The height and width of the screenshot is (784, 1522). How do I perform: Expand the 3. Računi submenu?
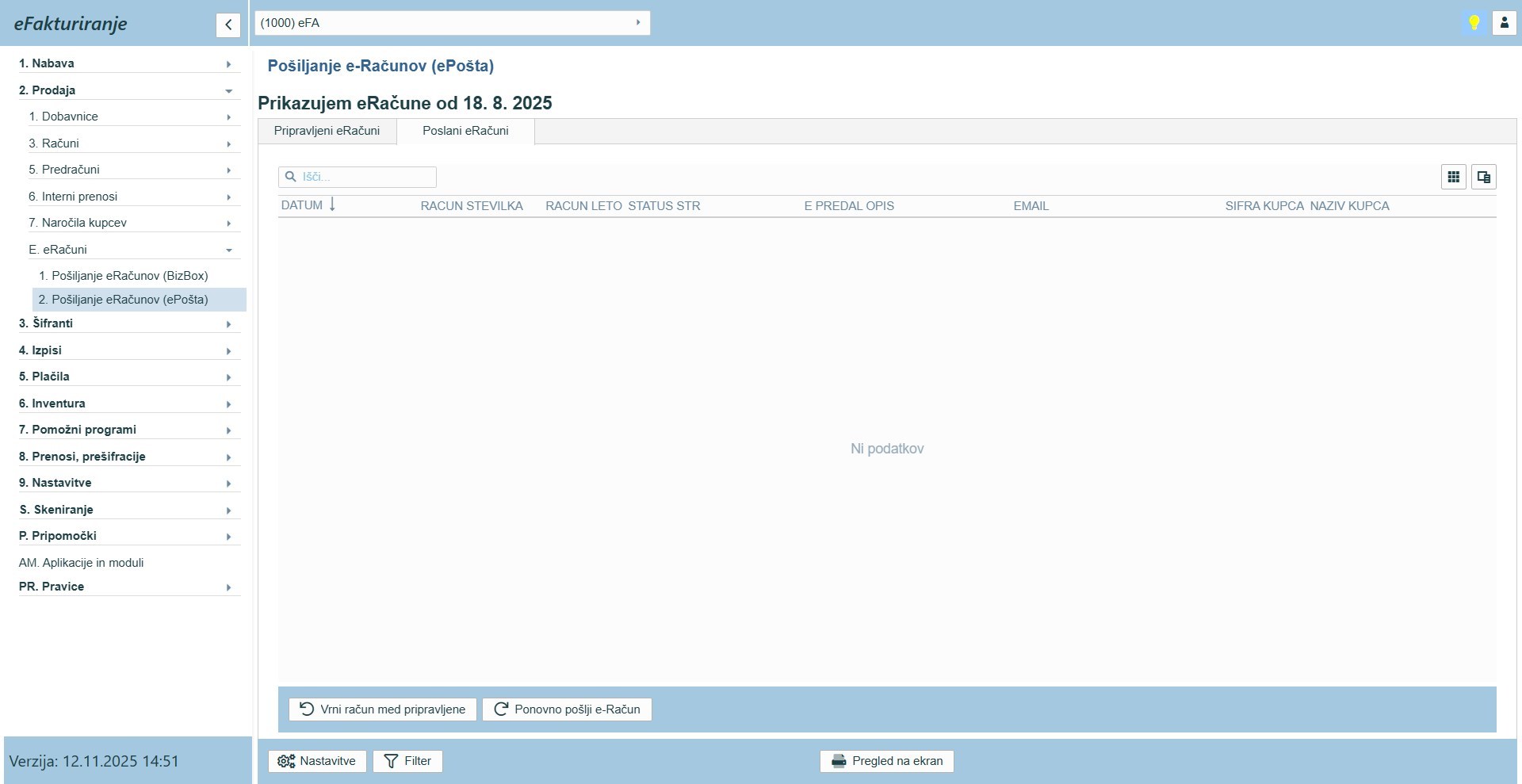click(x=132, y=143)
